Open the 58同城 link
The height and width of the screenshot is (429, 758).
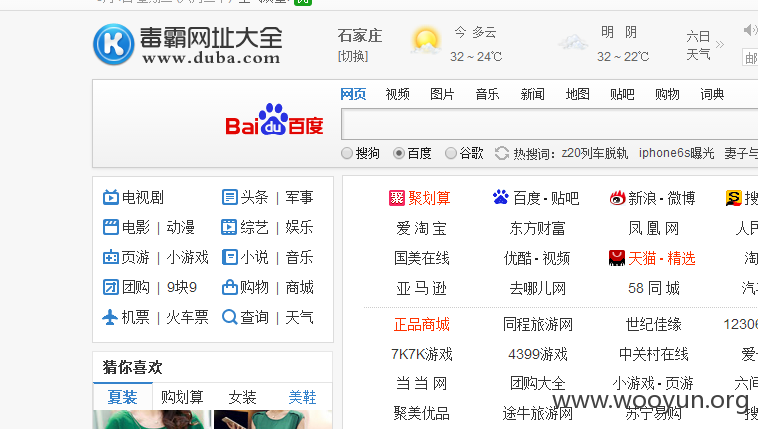[654, 288]
